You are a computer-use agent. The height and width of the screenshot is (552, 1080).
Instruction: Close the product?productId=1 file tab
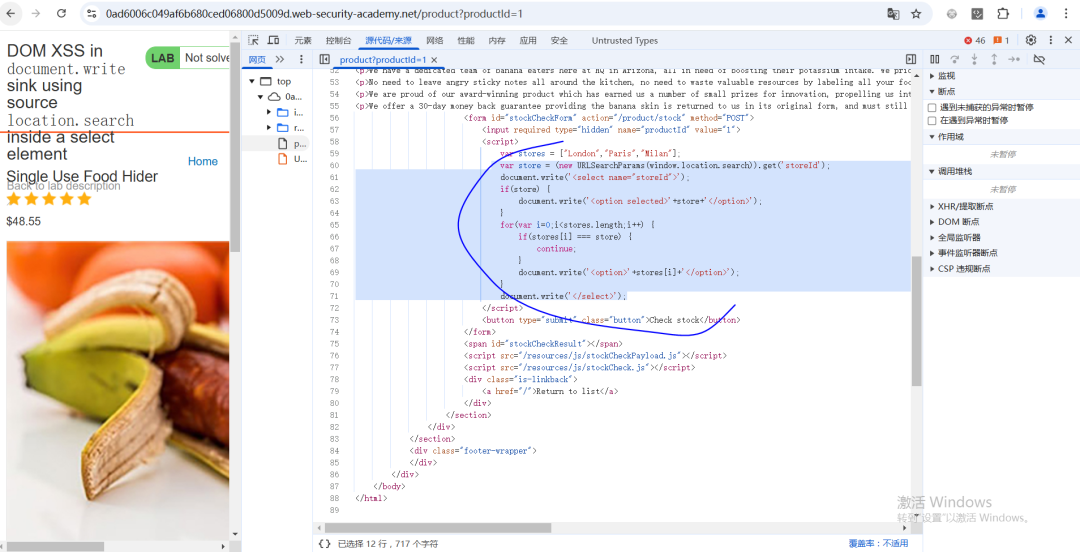[434, 60]
